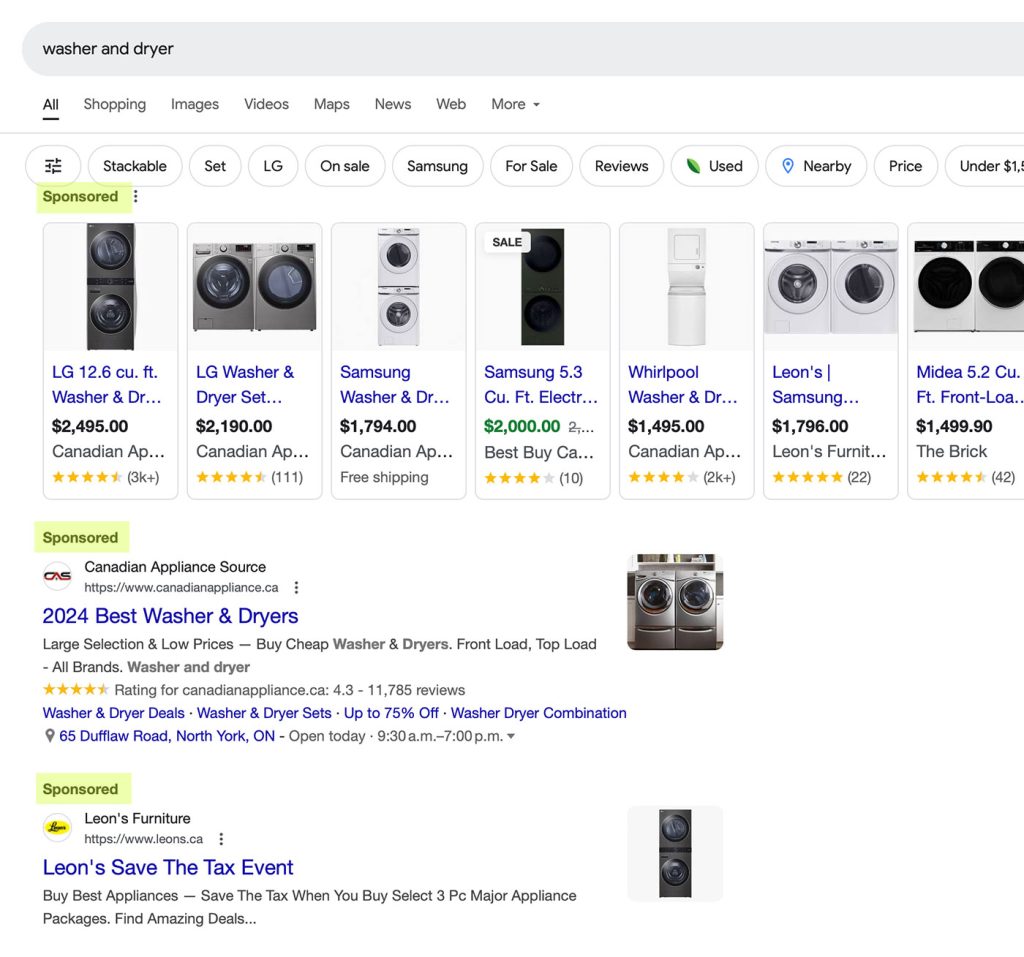Image resolution: width=1024 pixels, height=957 pixels.
Task: Open the Washer & Dryer Deals sitelink
Action: [x=114, y=713]
